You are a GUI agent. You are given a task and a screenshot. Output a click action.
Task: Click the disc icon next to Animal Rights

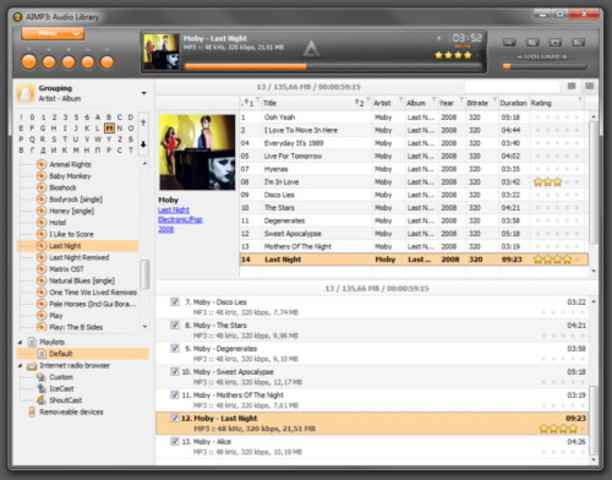coord(41,164)
